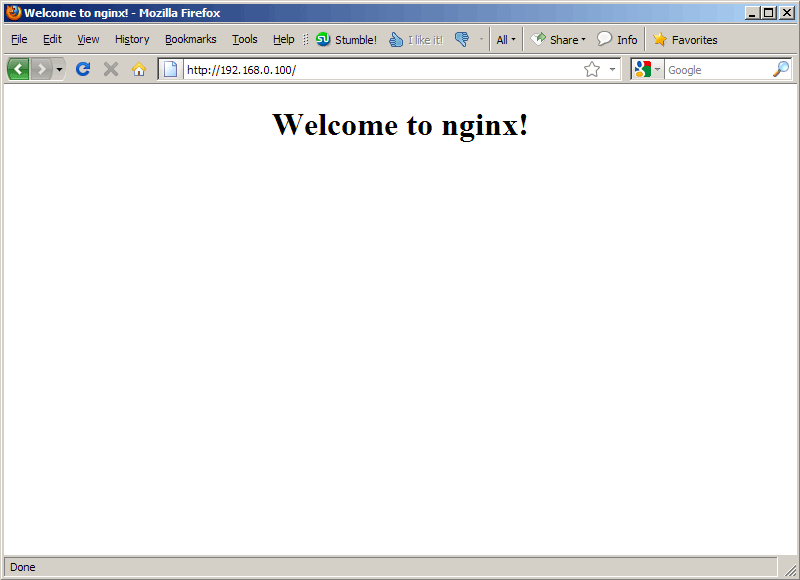Click the Stop loading X icon
The image size is (800, 580).
pyautogui.click(x=111, y=69)
